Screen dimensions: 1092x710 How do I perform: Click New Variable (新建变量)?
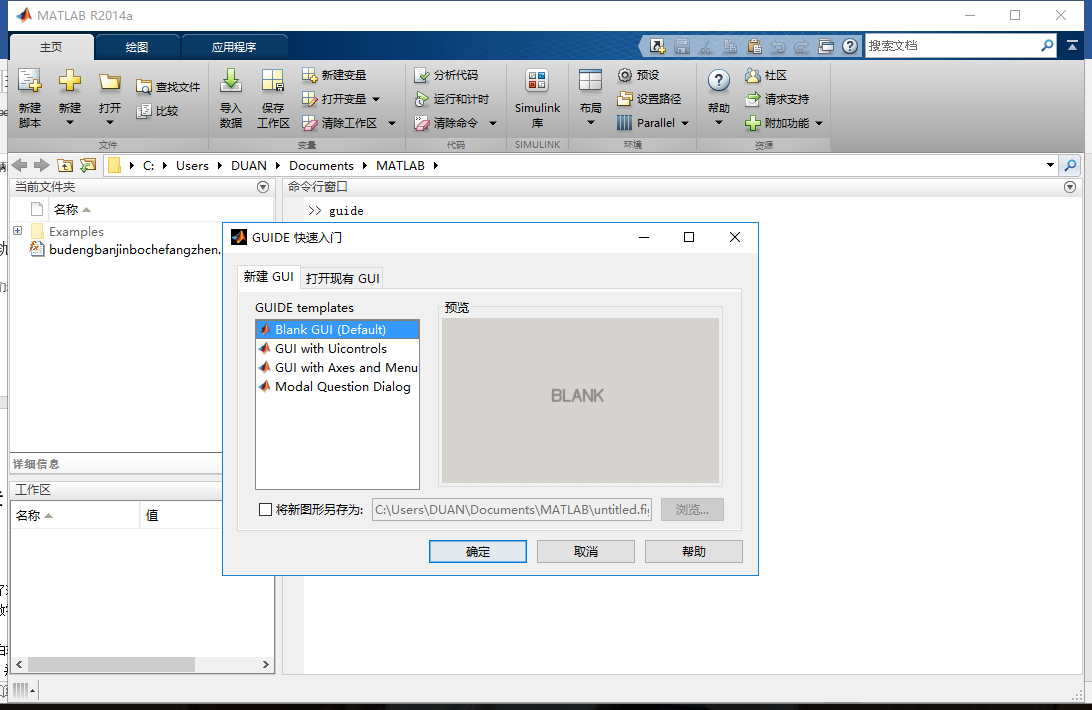click(x=334, y=75)
